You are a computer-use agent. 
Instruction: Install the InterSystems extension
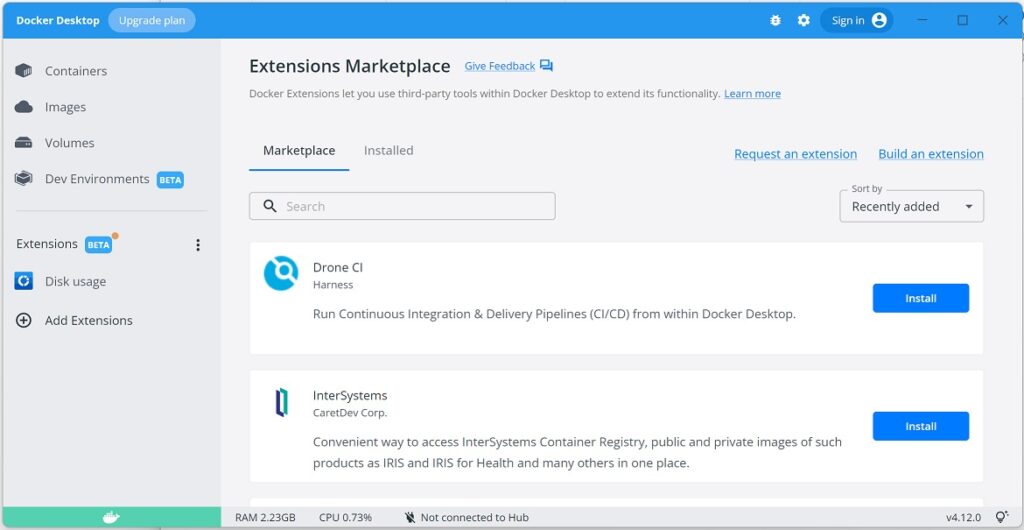point(921,426)
